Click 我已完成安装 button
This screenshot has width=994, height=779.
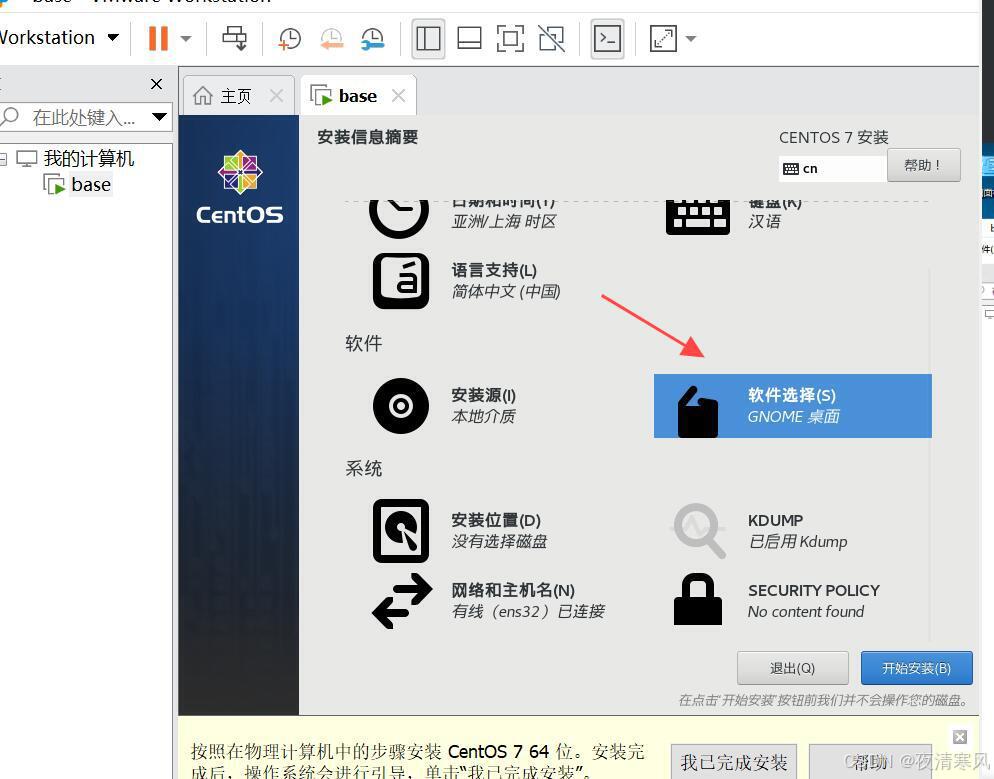pyautogui.click(x=733, y=761)
